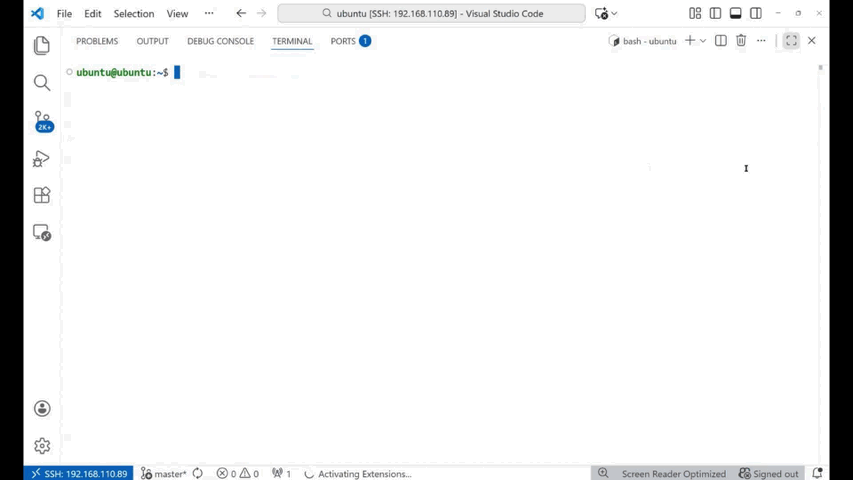Toggle the primary side bar
This screenshot has height=480, width=853.
pyautogui.click(x=715, y=14)
